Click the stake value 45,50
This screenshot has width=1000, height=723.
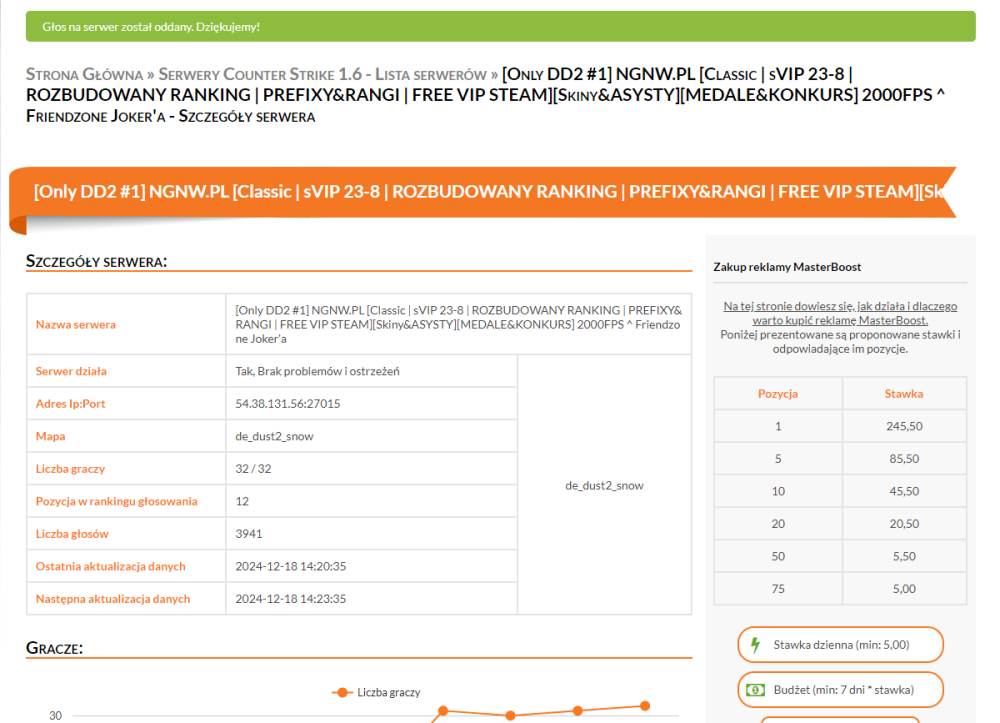(x=904, y=491)
